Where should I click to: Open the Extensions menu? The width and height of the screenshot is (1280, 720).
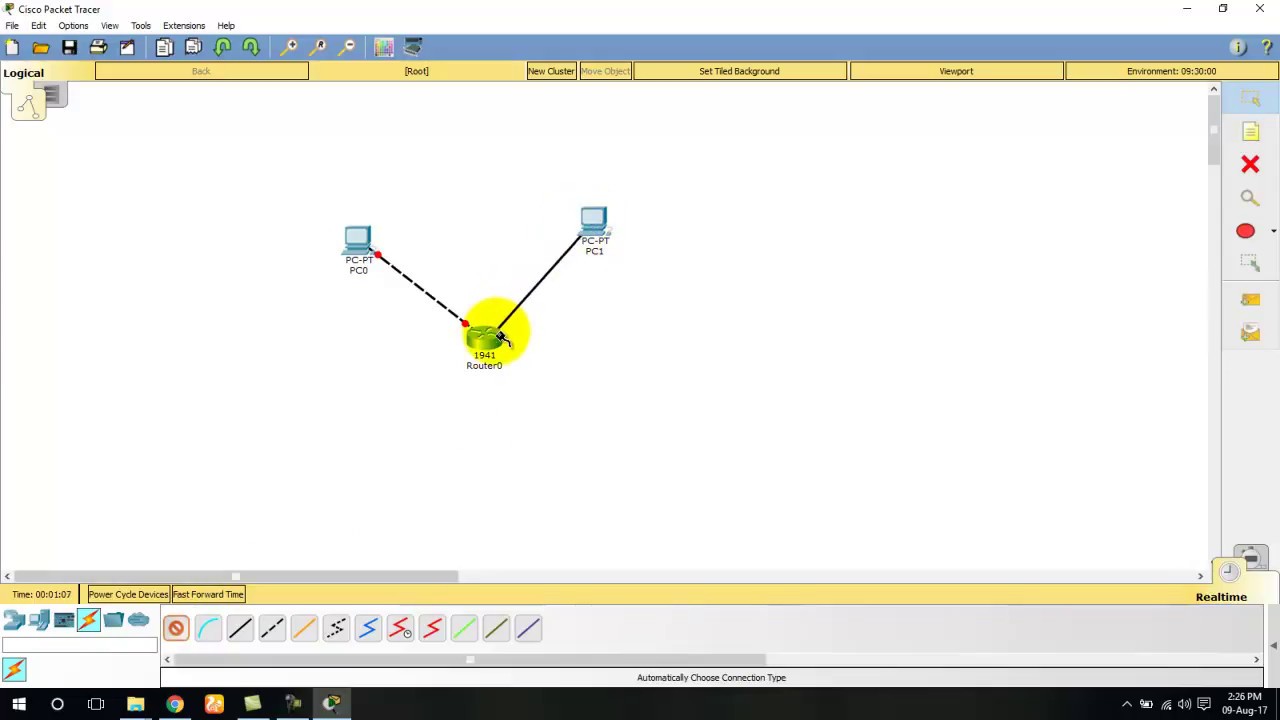tap(184, 26)
